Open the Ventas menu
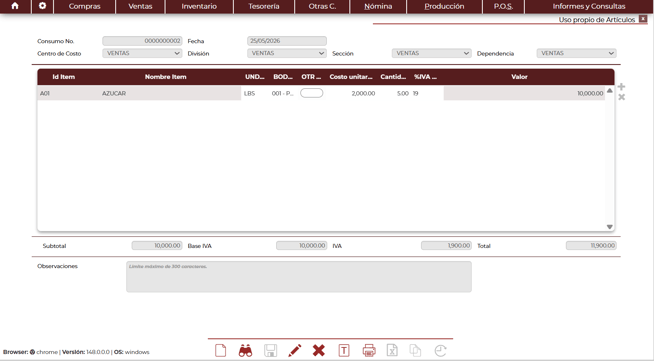The image size is (654, 361). (x=140, y=6)
